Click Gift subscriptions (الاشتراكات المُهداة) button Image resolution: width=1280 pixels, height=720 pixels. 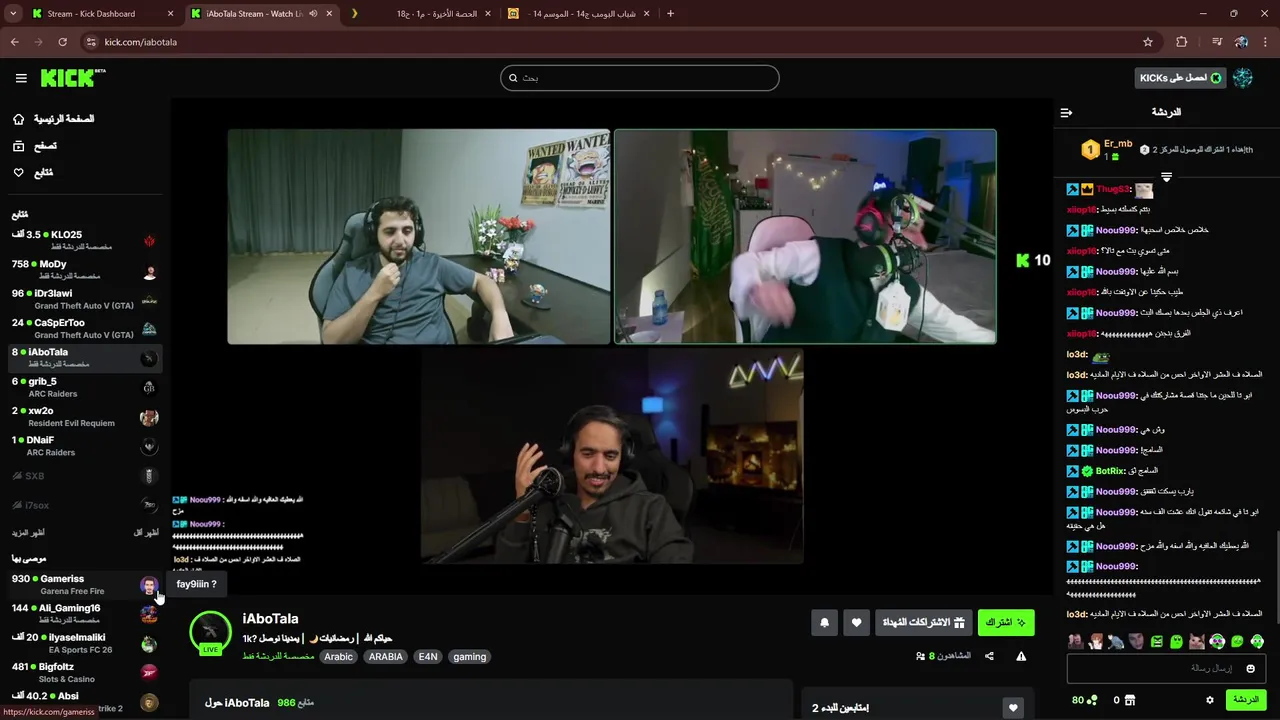[924, 622]
